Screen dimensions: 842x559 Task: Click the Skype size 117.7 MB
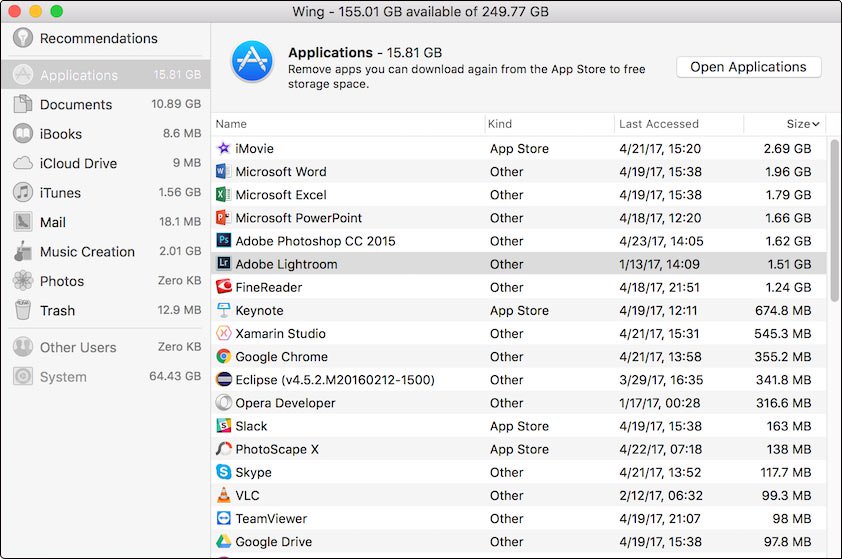coord(786,472)
